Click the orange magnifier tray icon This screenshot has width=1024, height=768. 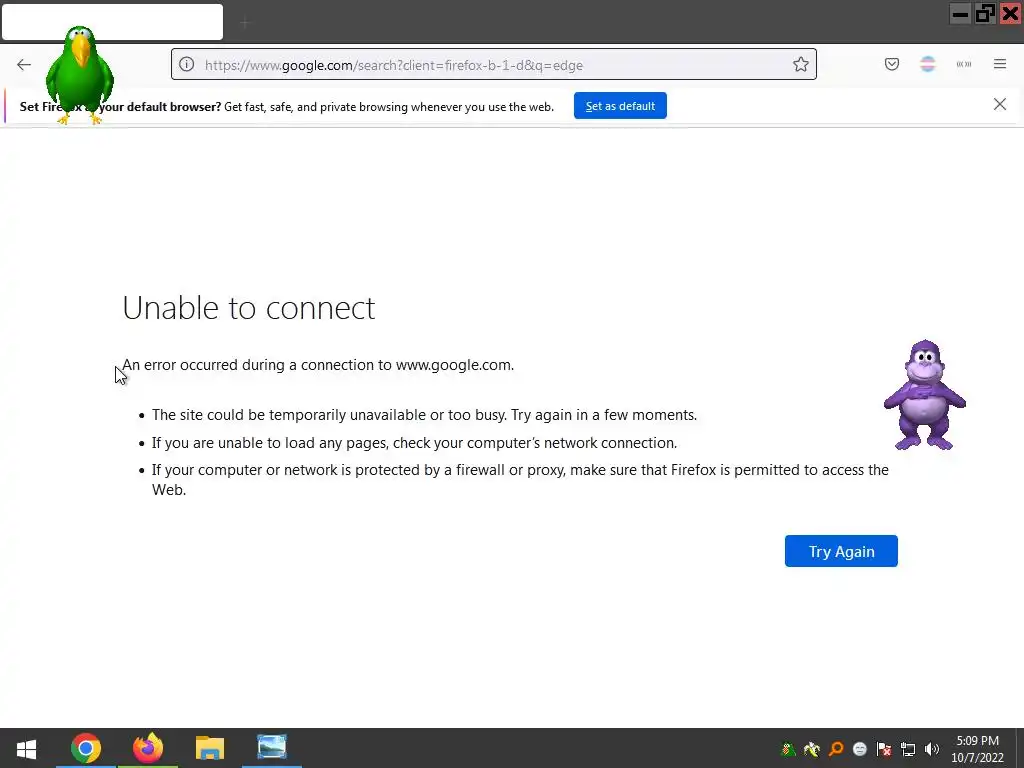[x=836, y=749]
